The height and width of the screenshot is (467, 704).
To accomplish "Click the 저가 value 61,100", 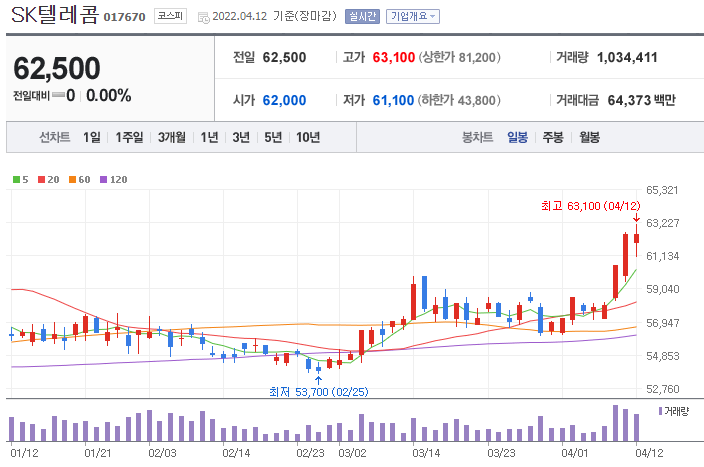I will click(x=393, y=100).
